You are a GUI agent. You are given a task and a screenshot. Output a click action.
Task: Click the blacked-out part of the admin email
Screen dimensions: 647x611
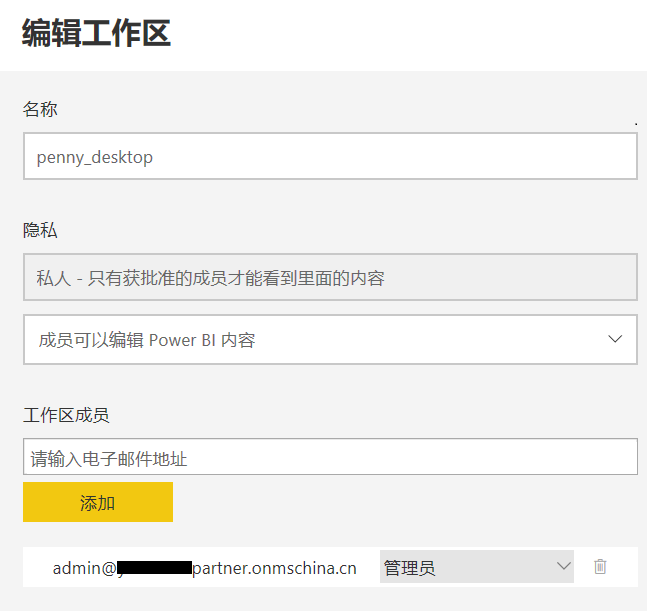[x=155, y=568]
